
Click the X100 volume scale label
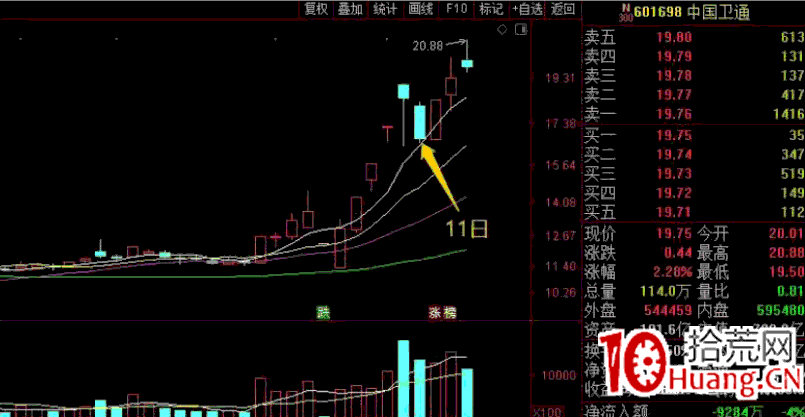point(547,411)
